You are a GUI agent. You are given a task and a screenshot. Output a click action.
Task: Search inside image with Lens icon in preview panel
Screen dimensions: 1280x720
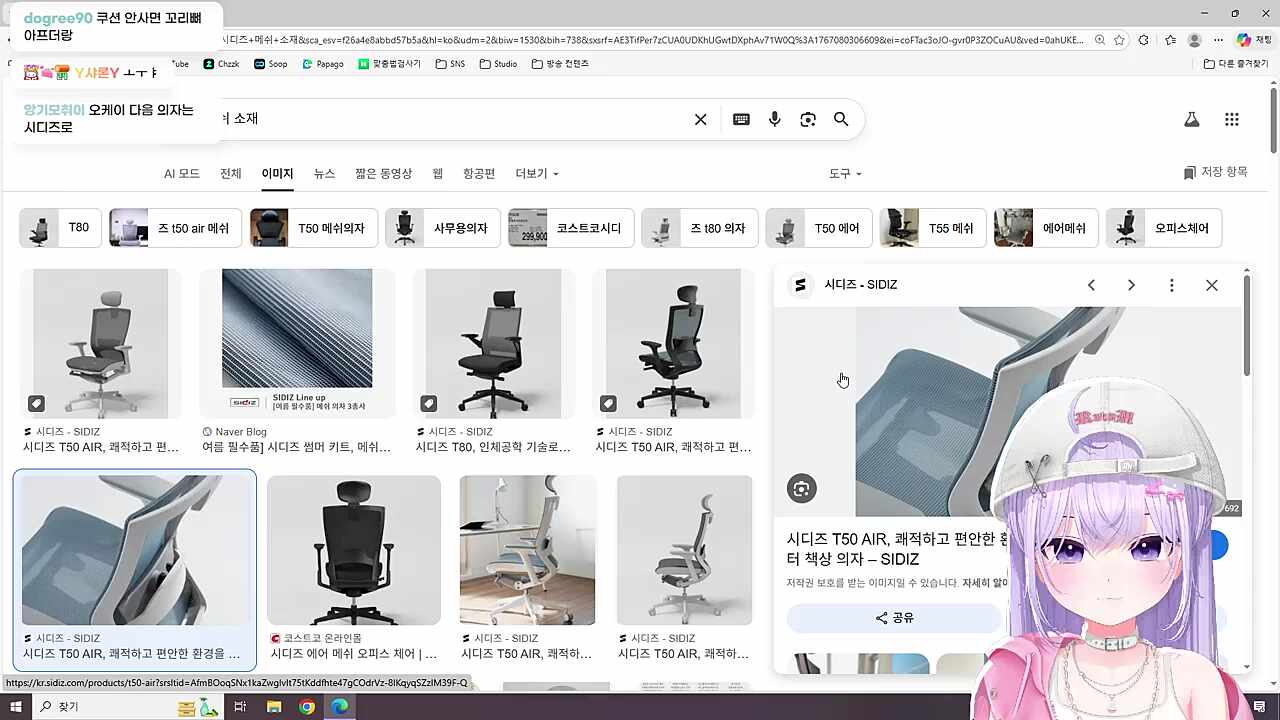tap(801, 488)
